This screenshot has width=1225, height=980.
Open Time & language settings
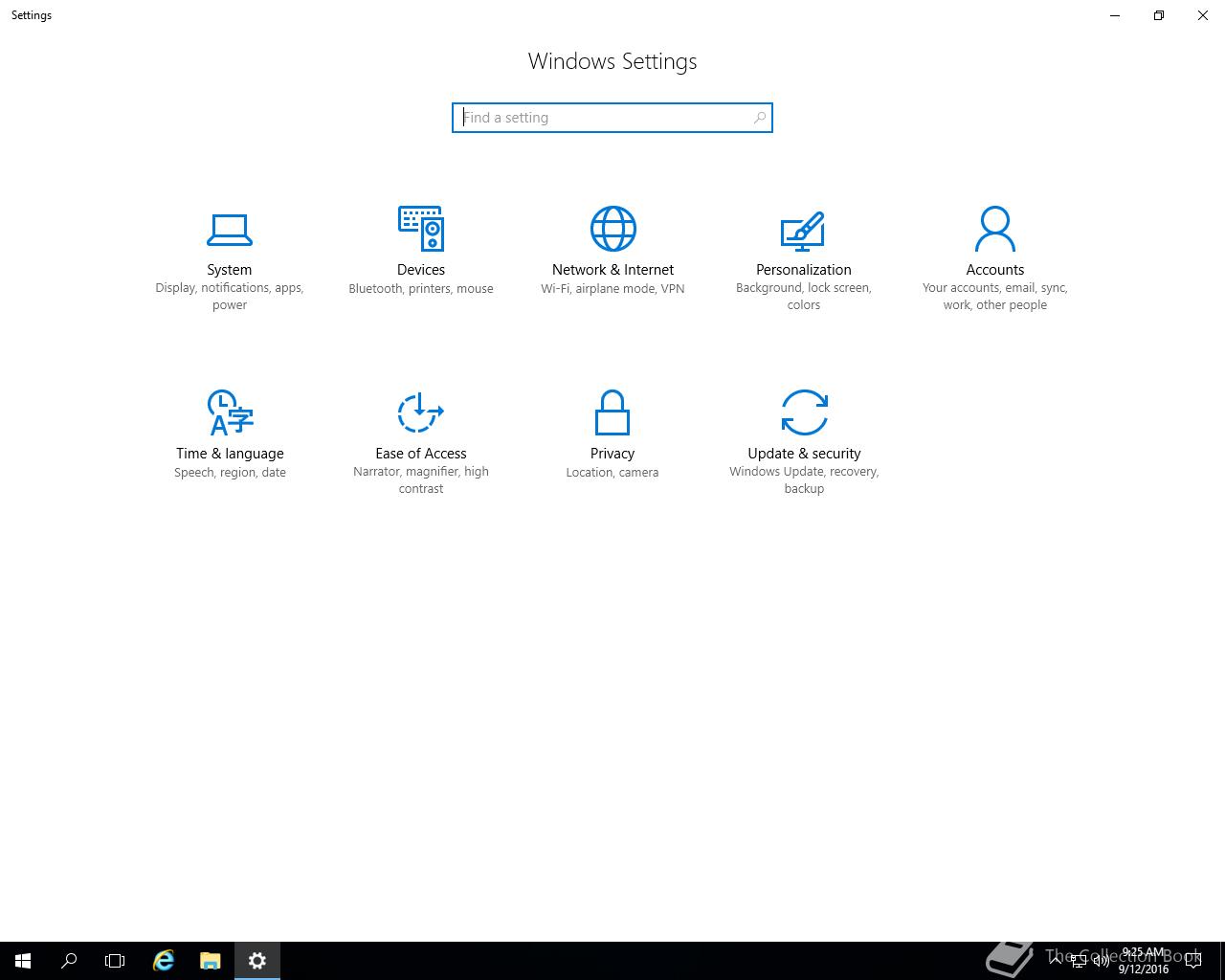coord(230,434)
